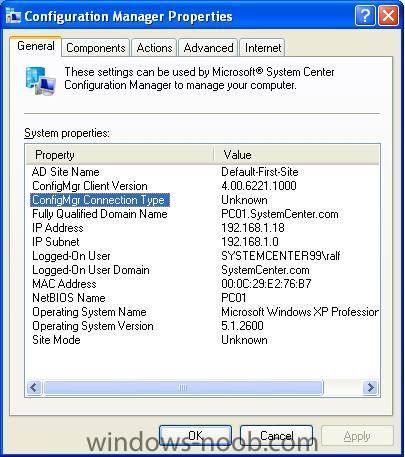Select the AD Site Name row
405x457 pixels.
pos(202,172)
